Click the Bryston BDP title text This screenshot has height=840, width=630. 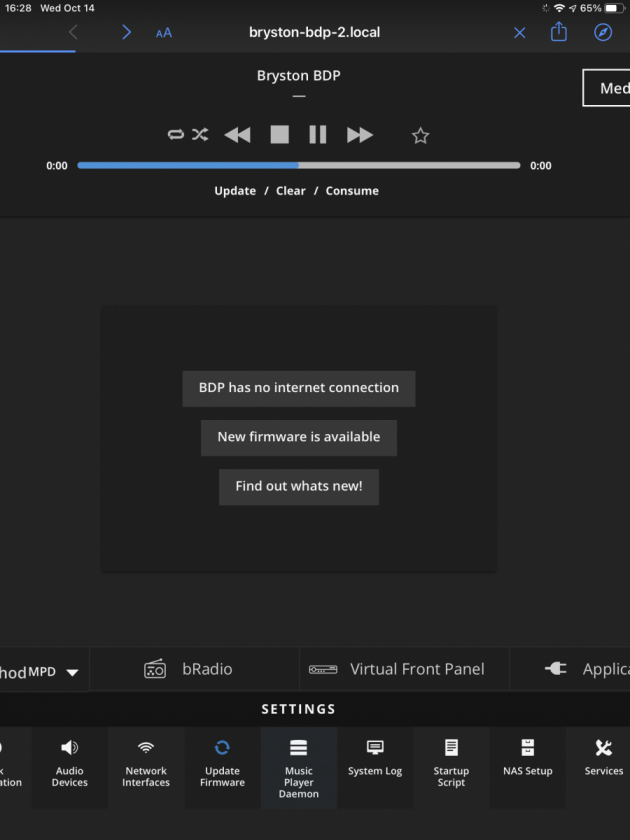298,76
